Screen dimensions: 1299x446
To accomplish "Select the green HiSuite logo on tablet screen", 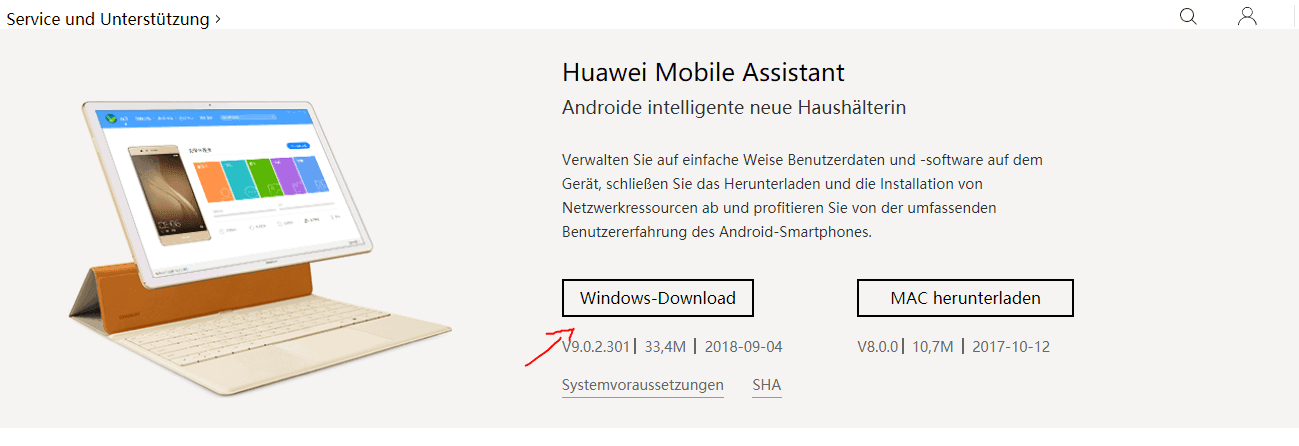I will [x=111, y=118].
